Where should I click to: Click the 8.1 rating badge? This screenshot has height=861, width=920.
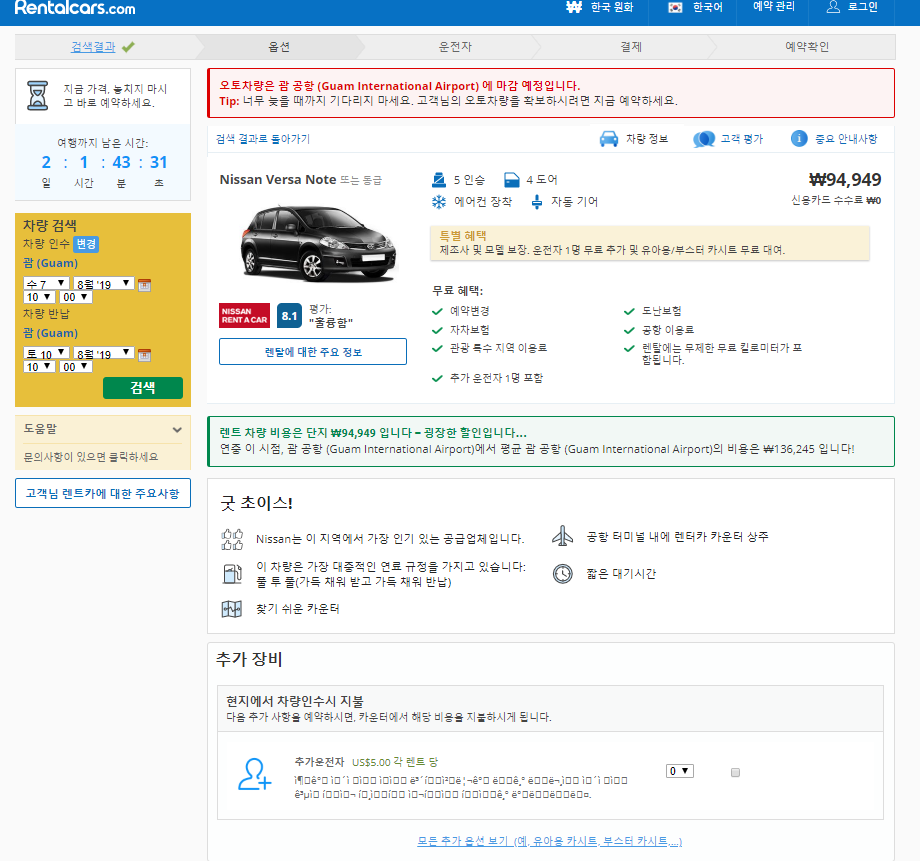pyautogui.click(x=289, y=316)
